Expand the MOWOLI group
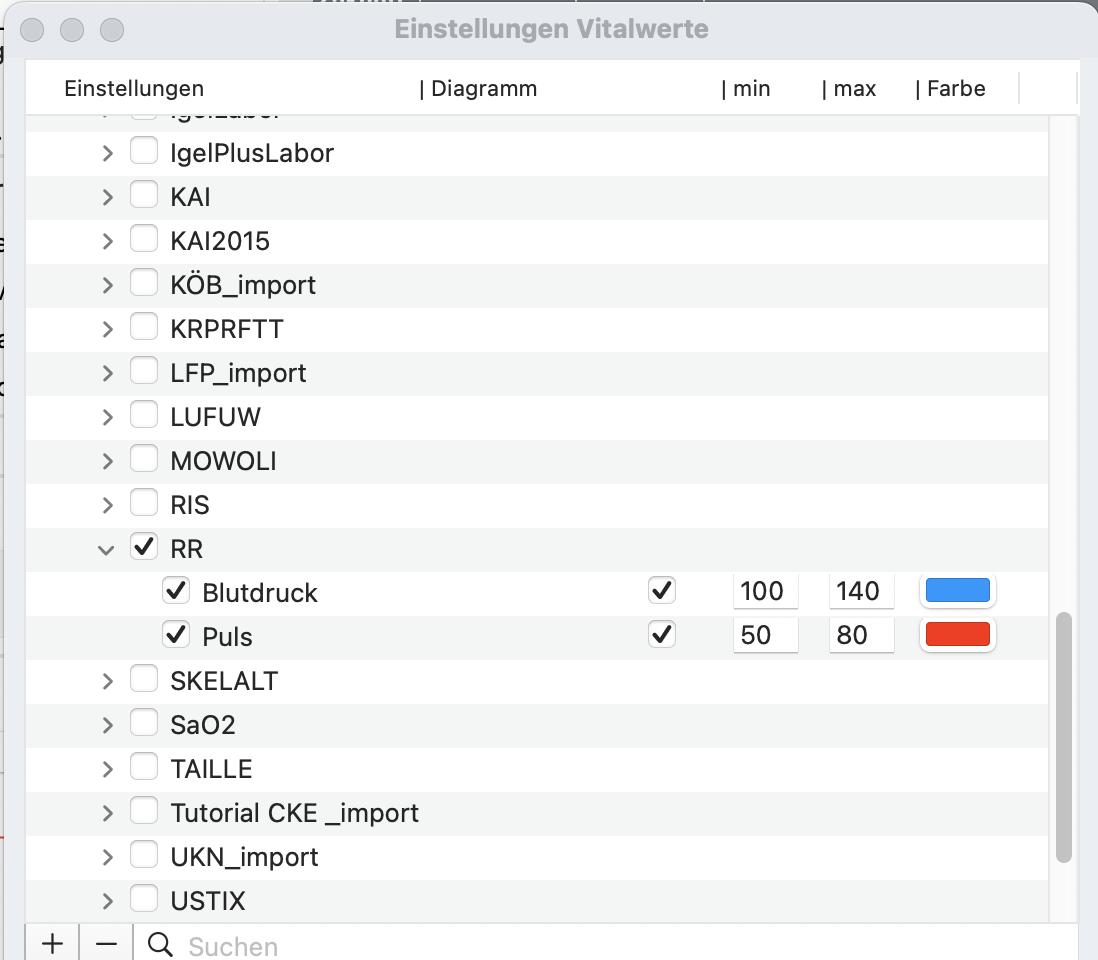 click(107, 461)
